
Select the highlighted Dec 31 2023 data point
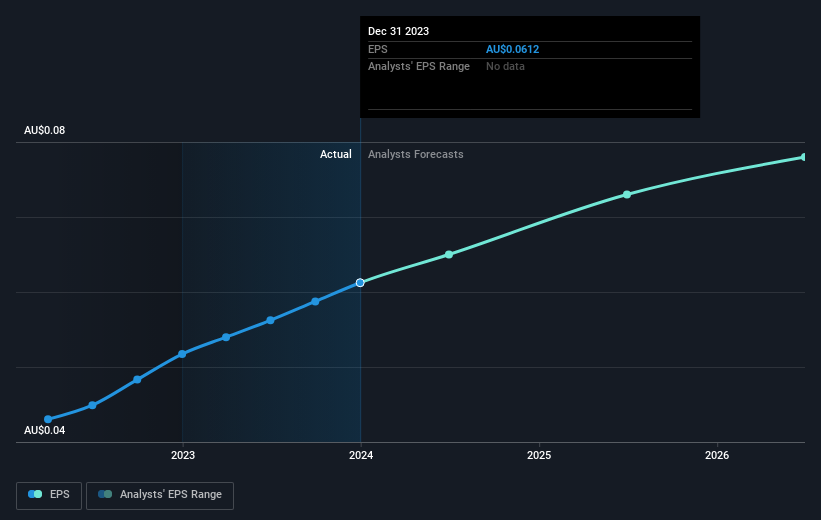pyautogui.click(x=360, y=283)
